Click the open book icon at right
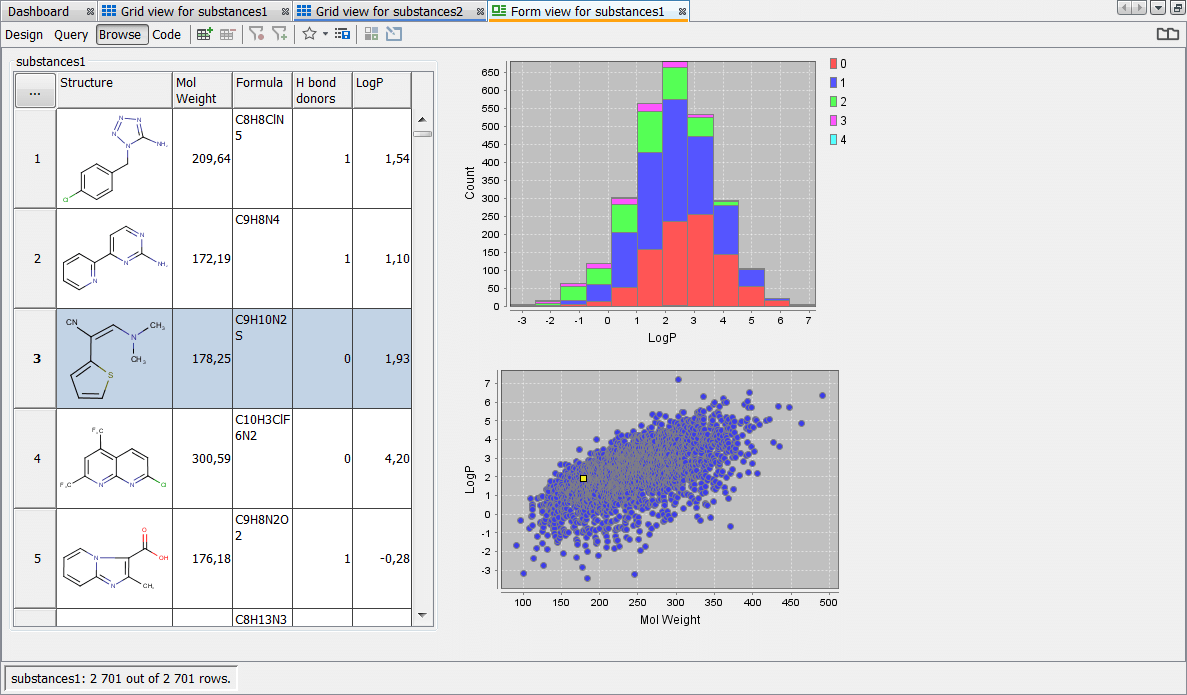1187x695 pixels. tap(1167, 34)
